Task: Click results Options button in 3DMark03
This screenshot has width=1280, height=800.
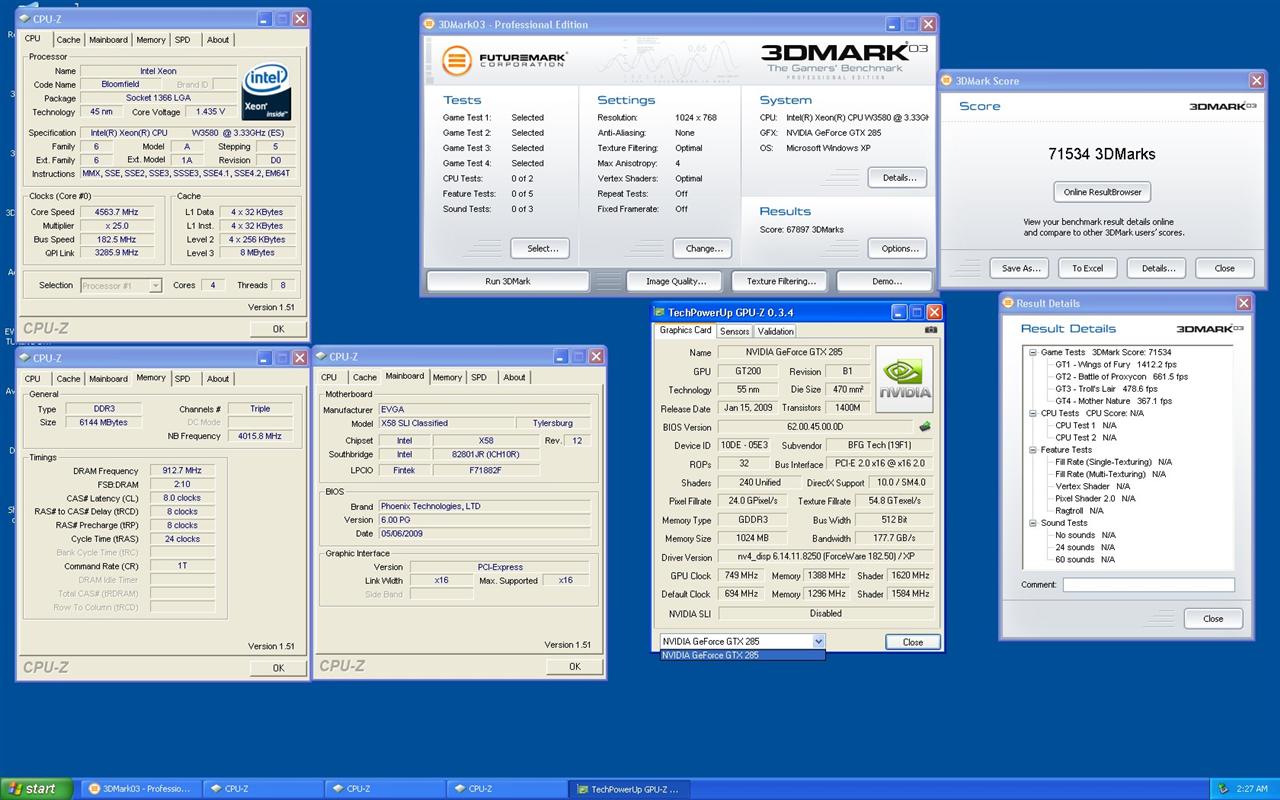Action: (x=899, y=248)
